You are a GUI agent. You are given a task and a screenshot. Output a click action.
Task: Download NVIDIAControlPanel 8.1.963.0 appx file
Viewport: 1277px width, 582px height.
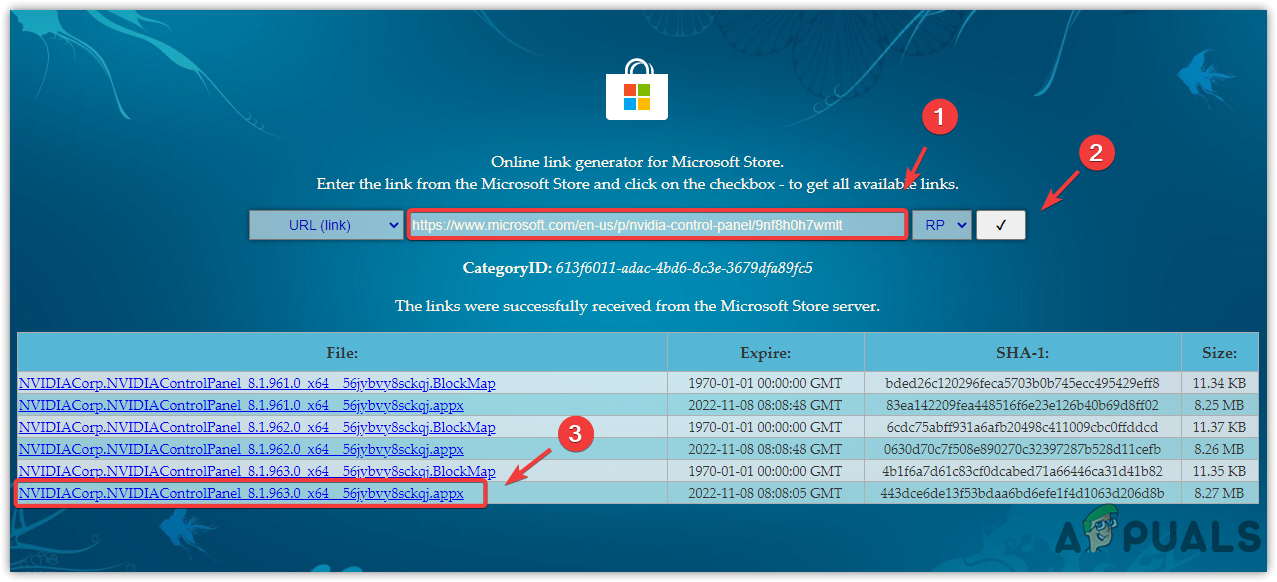point(240,492)
